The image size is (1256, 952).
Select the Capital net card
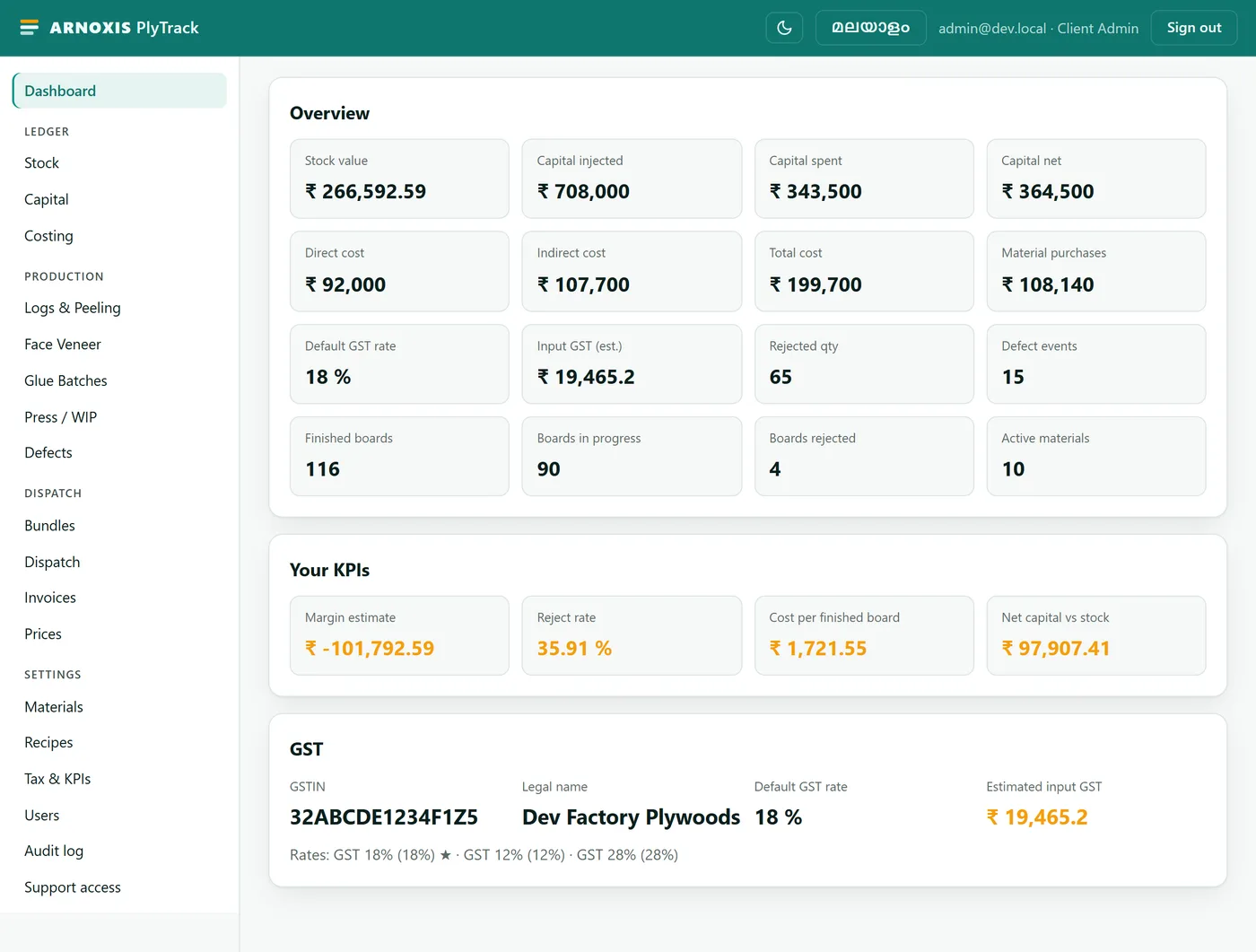point(1096,179)
